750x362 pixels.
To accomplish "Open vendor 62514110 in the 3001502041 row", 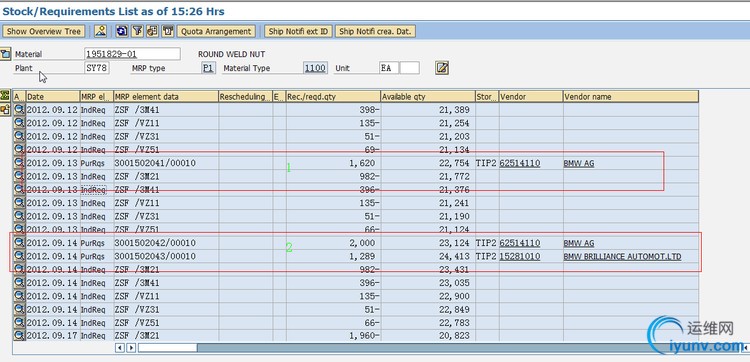I will tap(520, 163).
